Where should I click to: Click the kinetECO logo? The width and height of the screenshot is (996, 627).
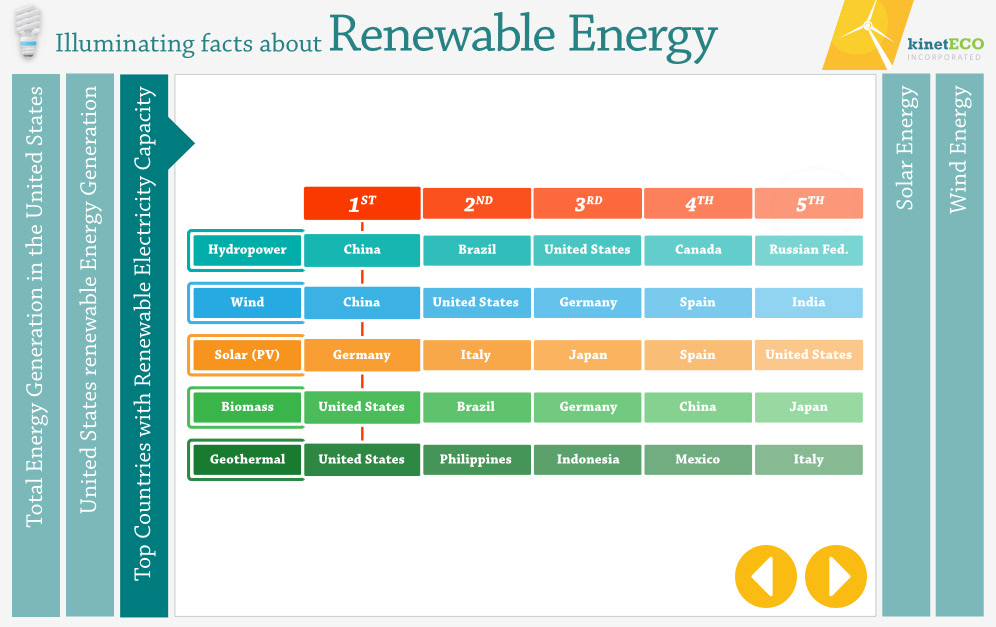pos(903,35)
